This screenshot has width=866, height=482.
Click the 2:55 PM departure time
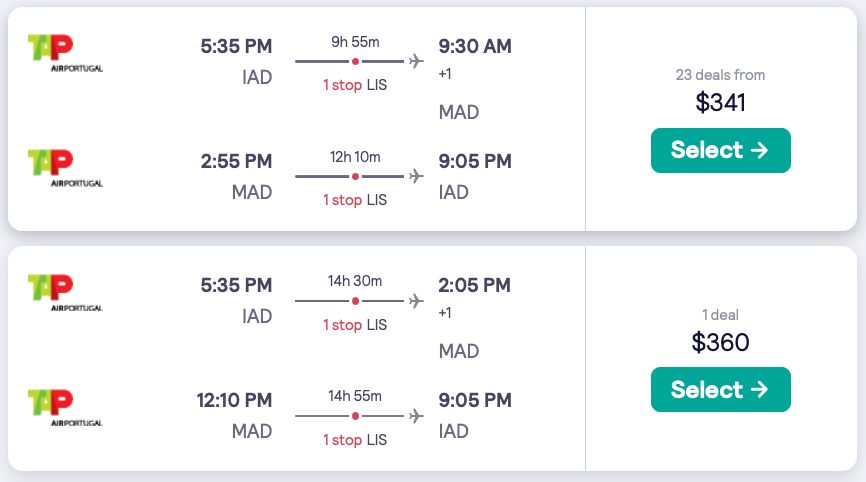[236, 161]
